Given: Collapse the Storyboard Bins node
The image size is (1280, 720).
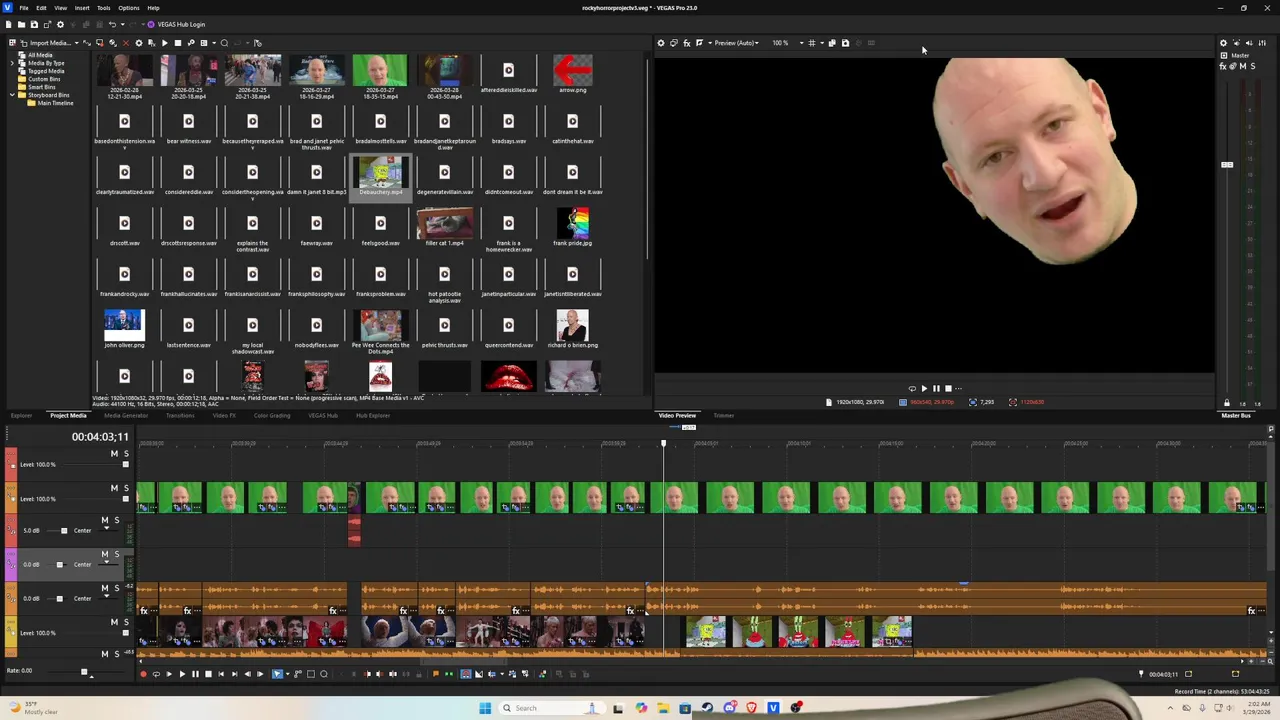Looking at the screenshot, I should tap(13, 95).
